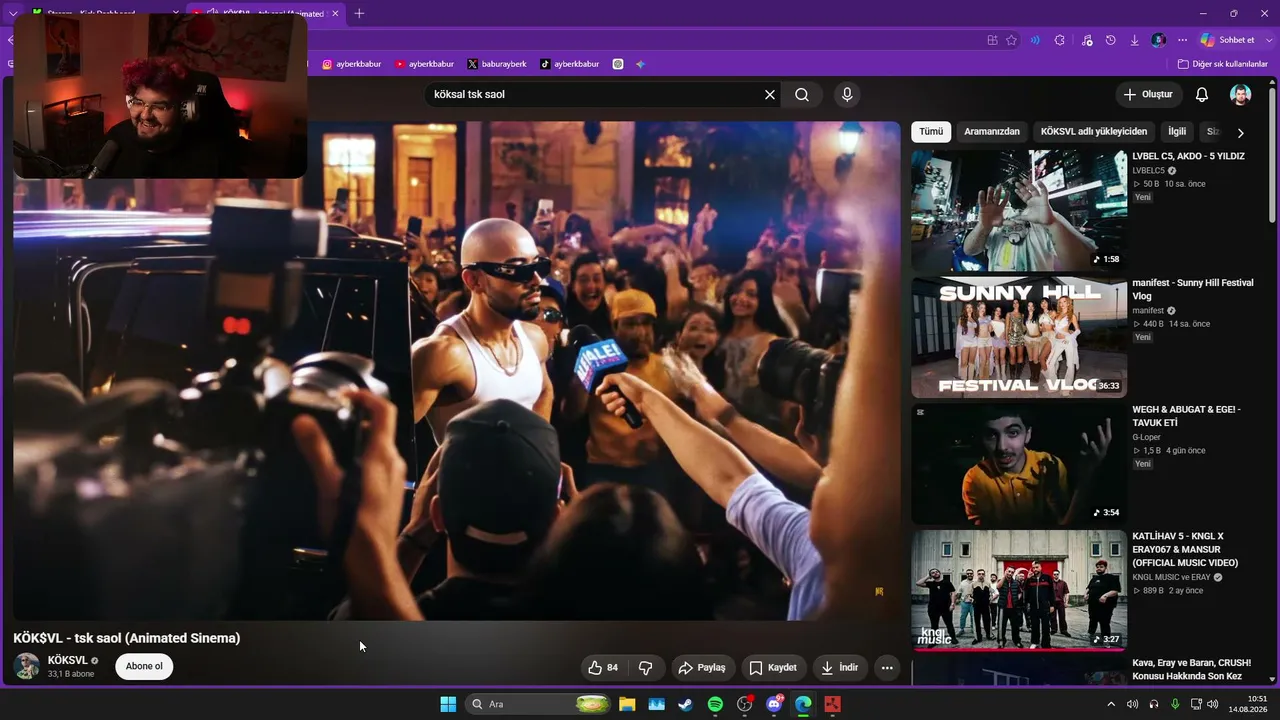Open a new browser tab with plus
The width and height of the screenshot is (1280, 720).
(359, 13)
